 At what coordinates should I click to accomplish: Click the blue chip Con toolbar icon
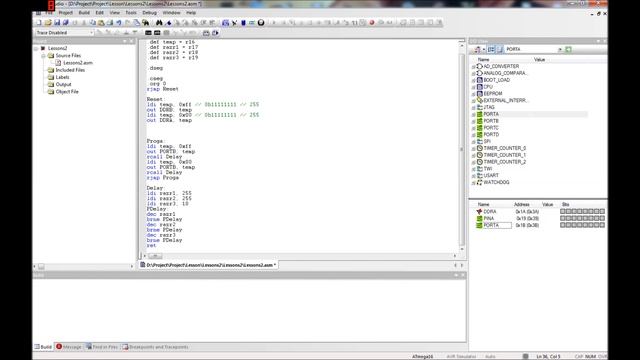coord(243,23)
